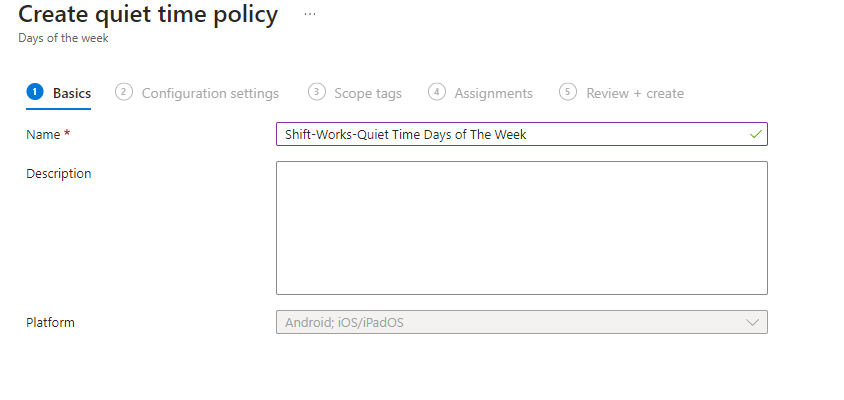Click the step 4 number circle
Viewport: 844px width, 400px height.
[436, 92]
